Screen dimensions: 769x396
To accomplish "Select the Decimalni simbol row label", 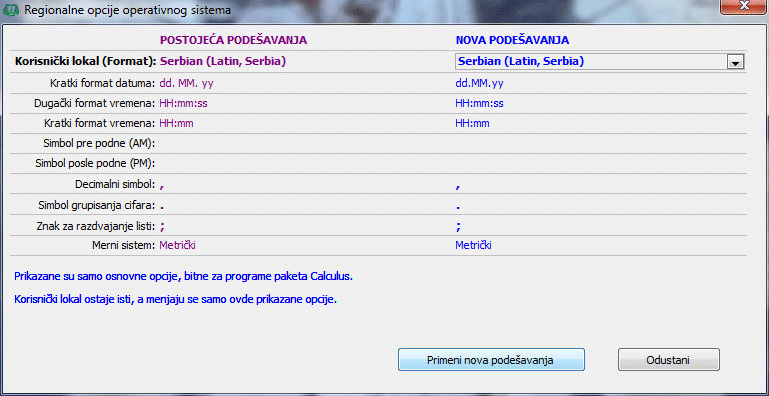I will [116, 185].
